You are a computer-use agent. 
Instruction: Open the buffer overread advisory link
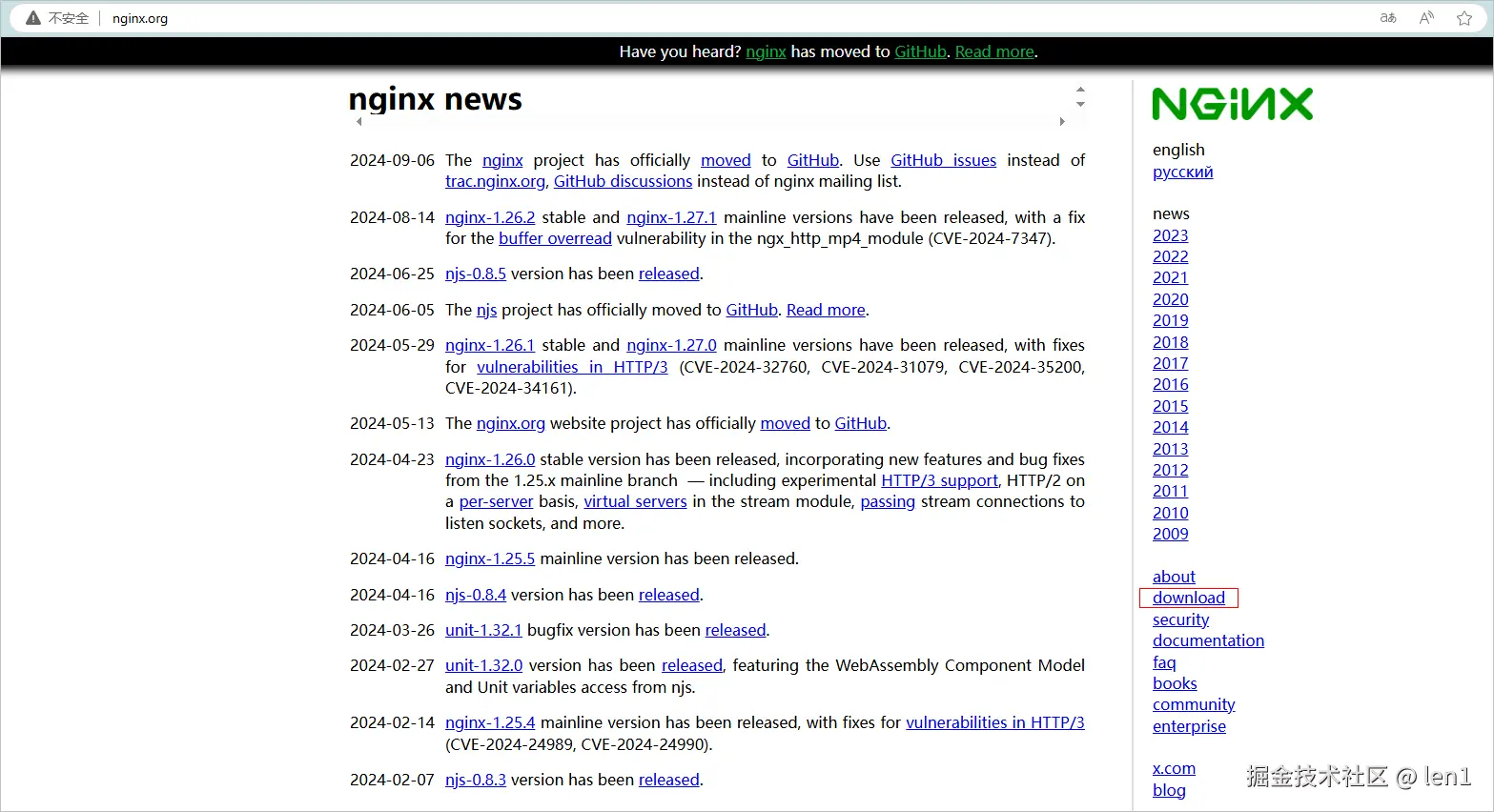[x=555, y=238]
